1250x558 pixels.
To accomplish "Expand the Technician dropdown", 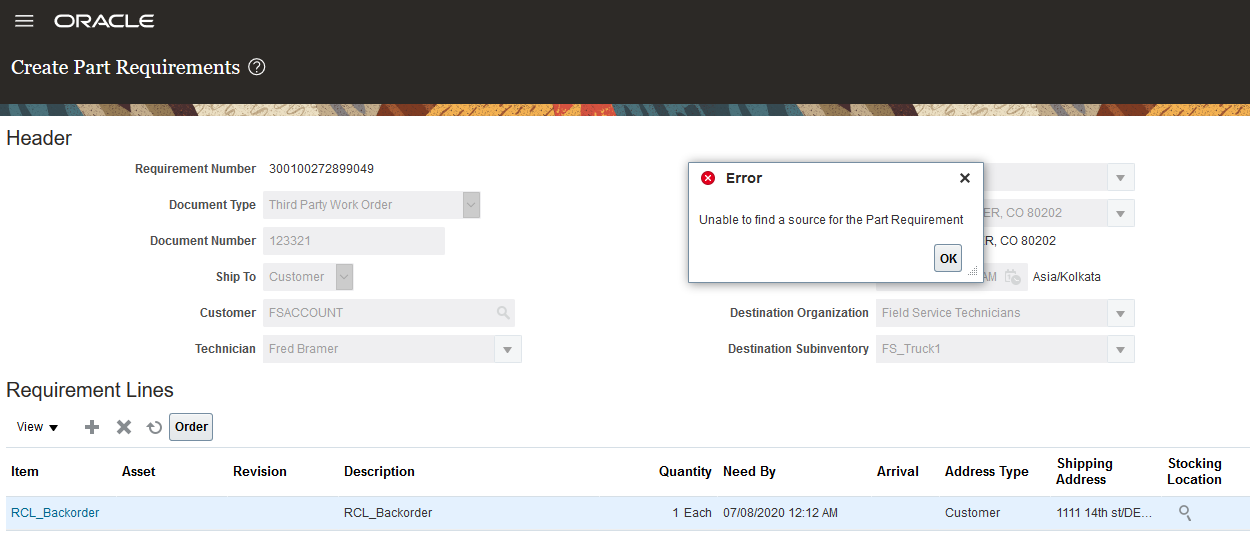I will coord(508,349).
